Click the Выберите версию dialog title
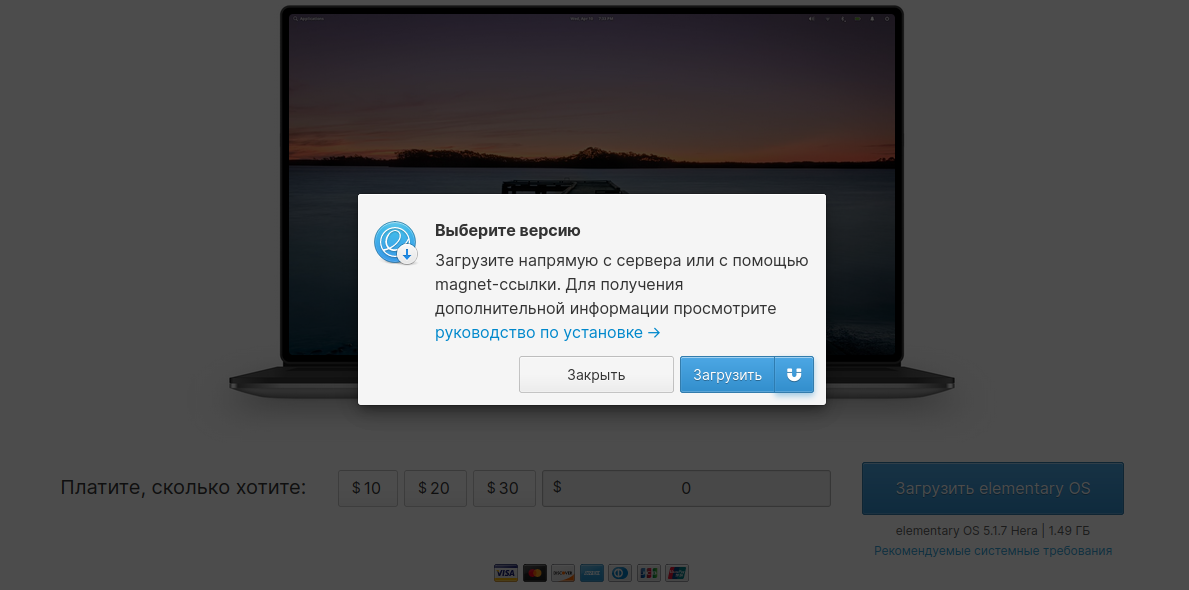Viewport: 1189px width, 590px height. tap(507, 231)
